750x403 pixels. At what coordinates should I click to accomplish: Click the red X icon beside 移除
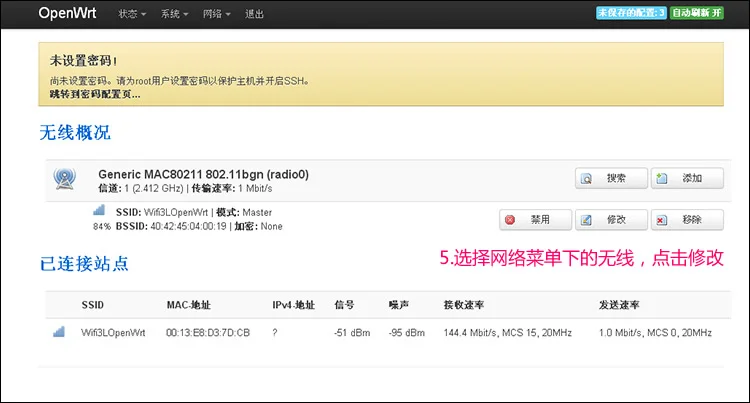[x=662, y=220]
